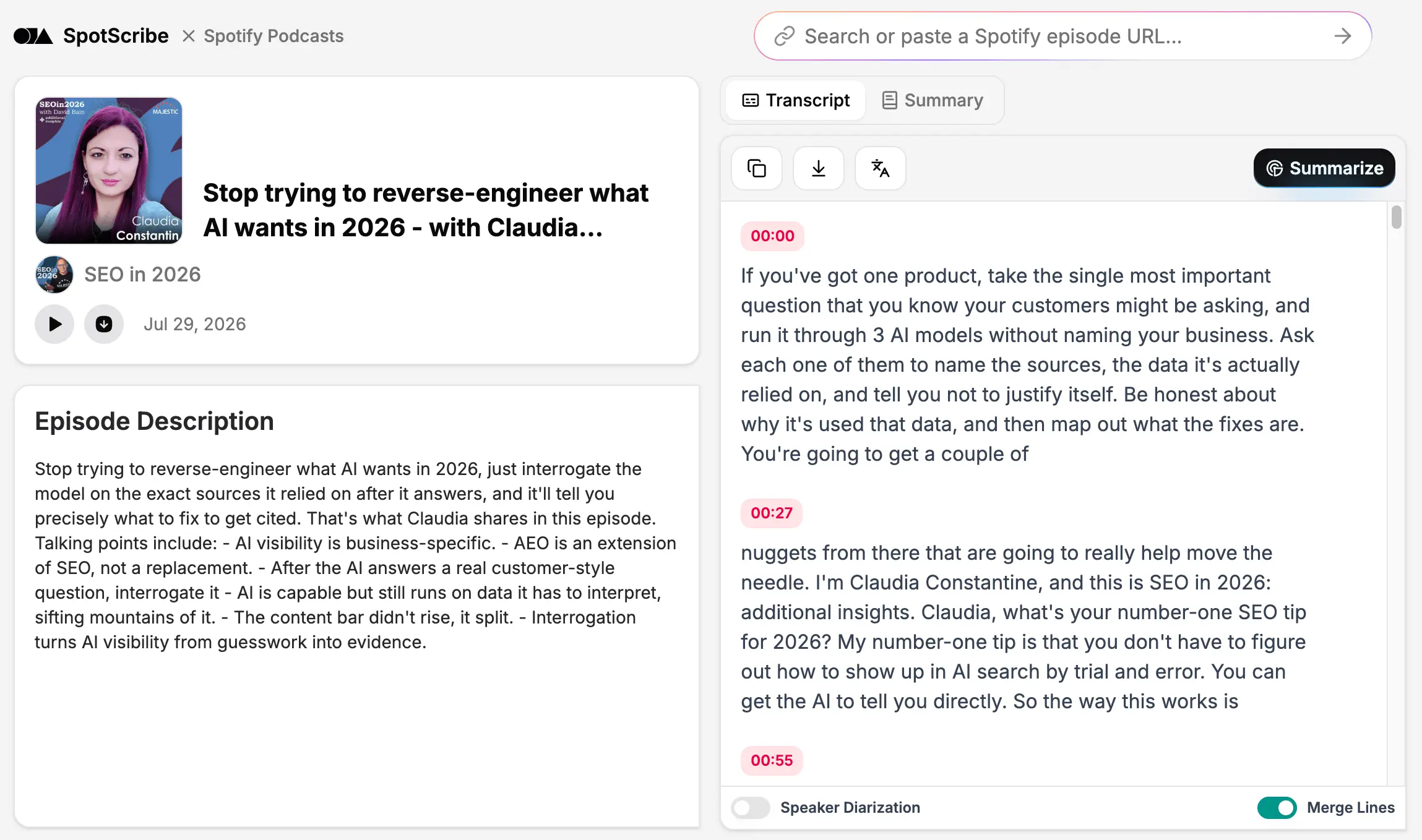
Task: Focus the Spotify episode URL search field
Action: 1062,36
